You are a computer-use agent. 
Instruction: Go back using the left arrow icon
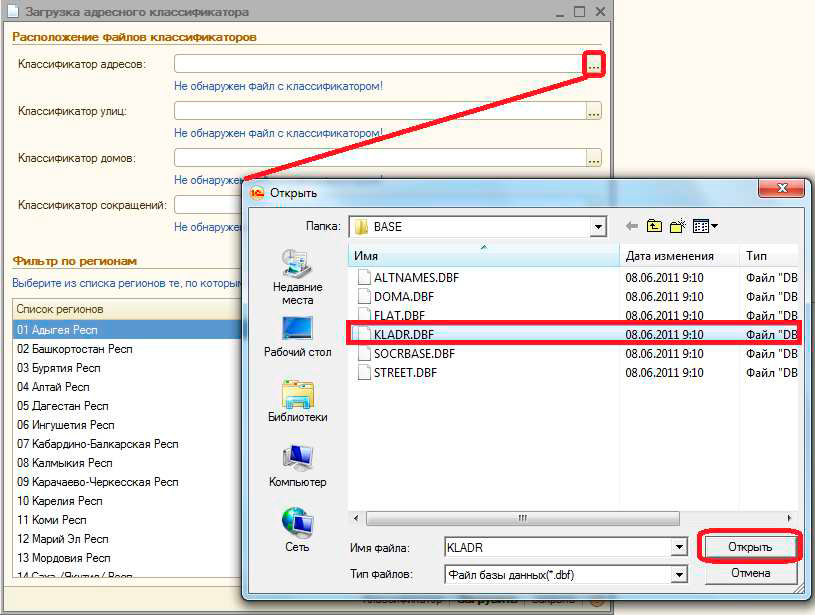(631, 227)
